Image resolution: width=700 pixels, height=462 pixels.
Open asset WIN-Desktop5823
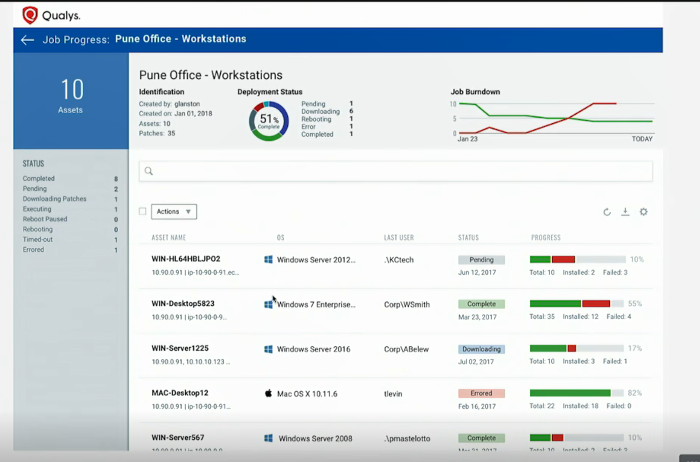coord(183,304)
